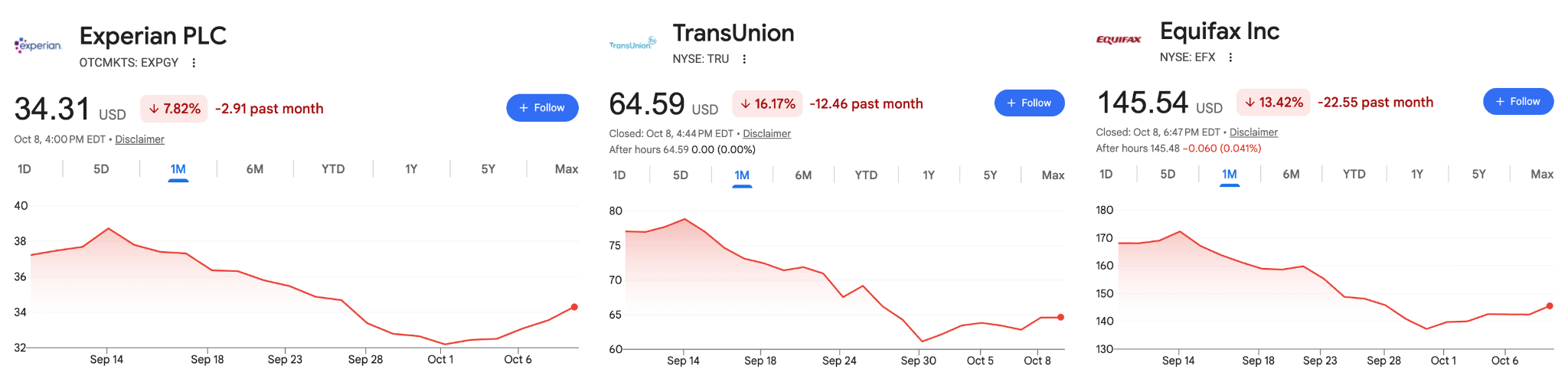
Task: Choose the 1Y tab on Equifax chart
Action: tap(1417, 174)
